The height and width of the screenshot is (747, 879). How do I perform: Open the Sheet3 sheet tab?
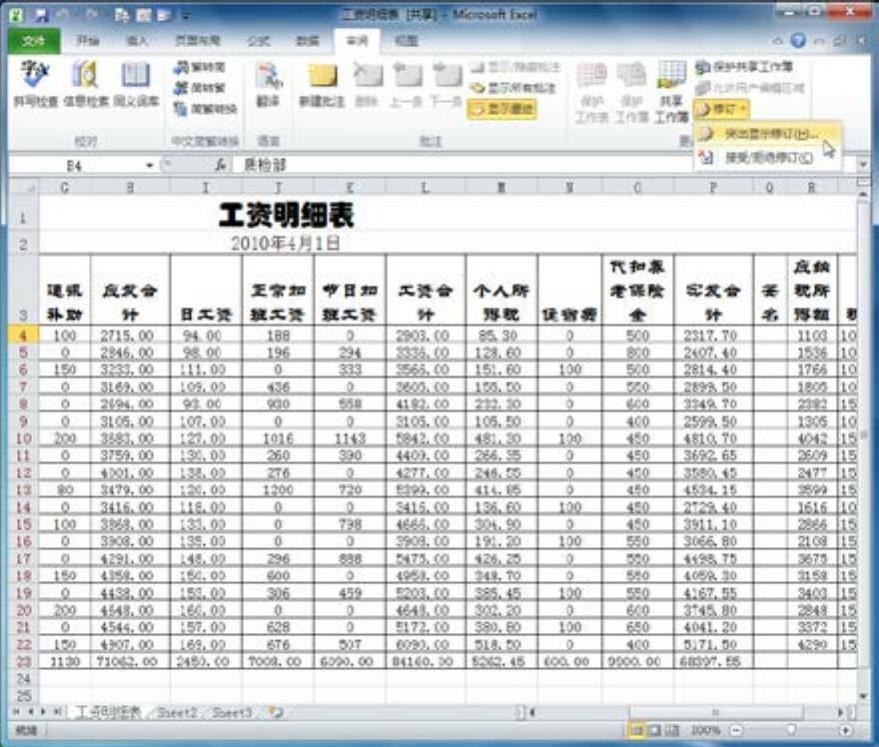tap(232, 713)
